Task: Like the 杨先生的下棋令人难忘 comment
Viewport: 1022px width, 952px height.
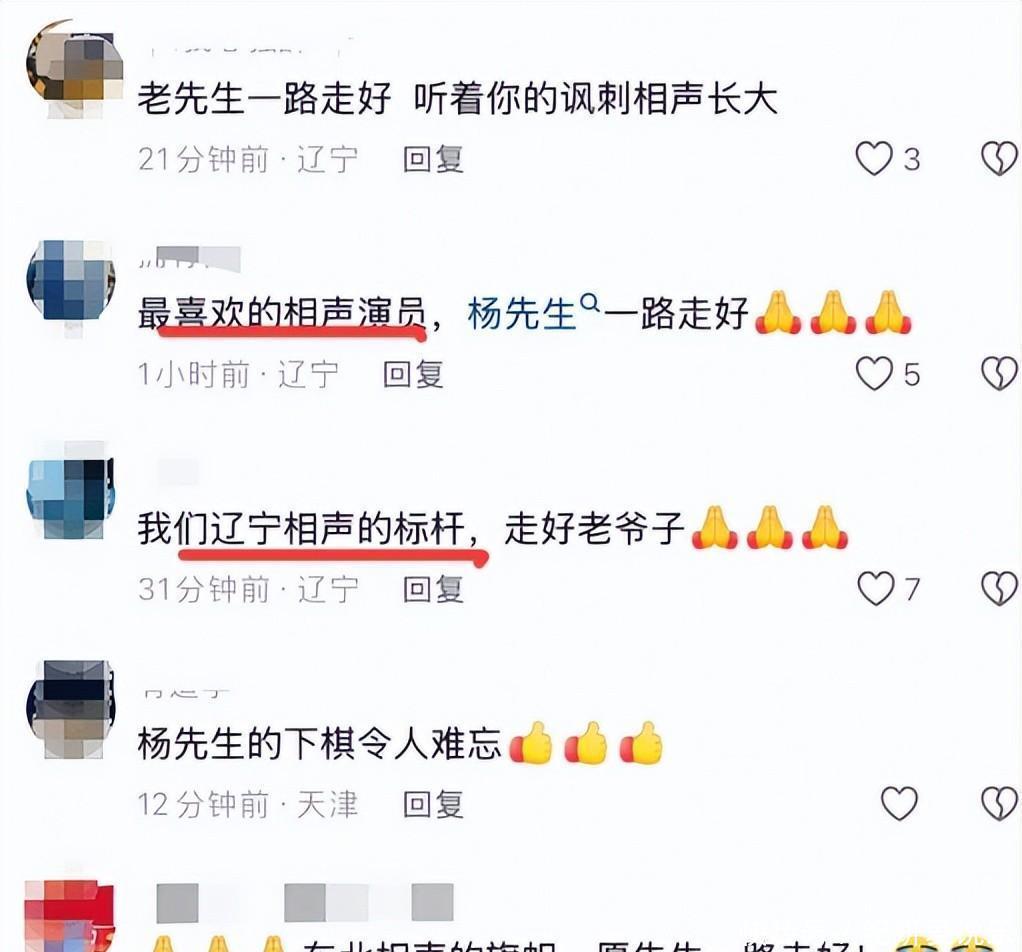Action: [x=899, y=803]
